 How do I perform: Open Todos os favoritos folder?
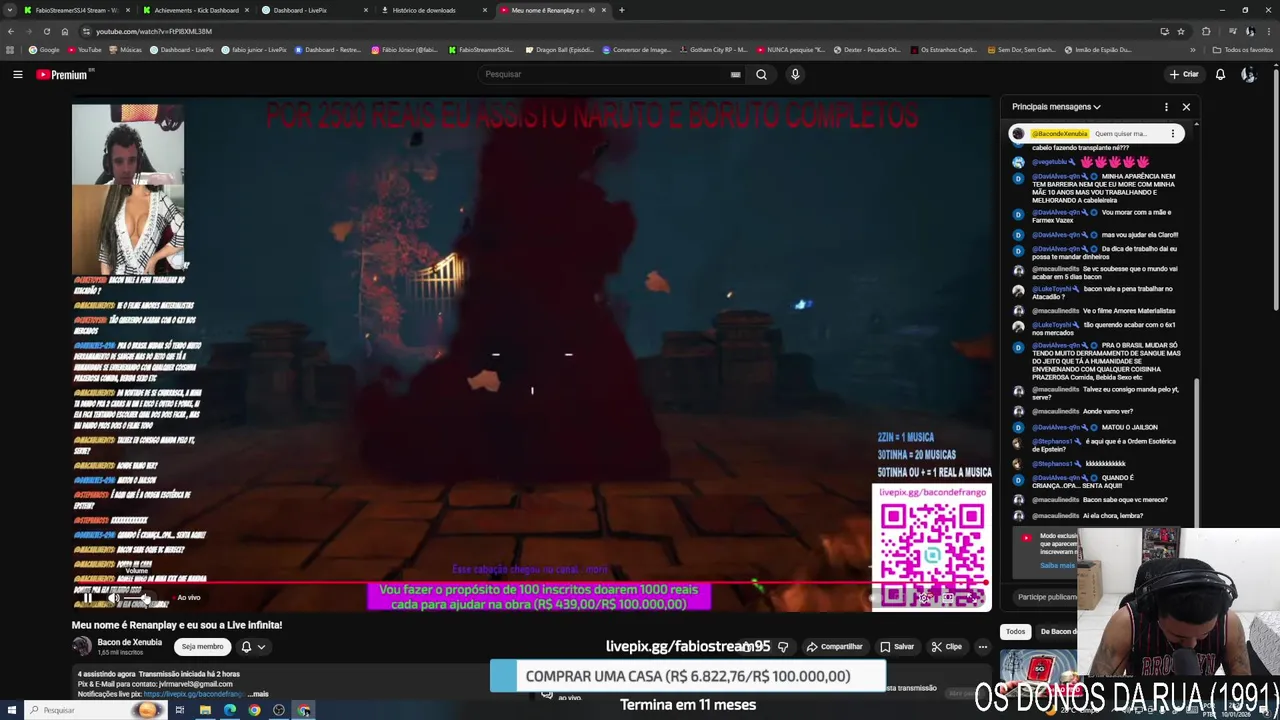coord(1243,49)
